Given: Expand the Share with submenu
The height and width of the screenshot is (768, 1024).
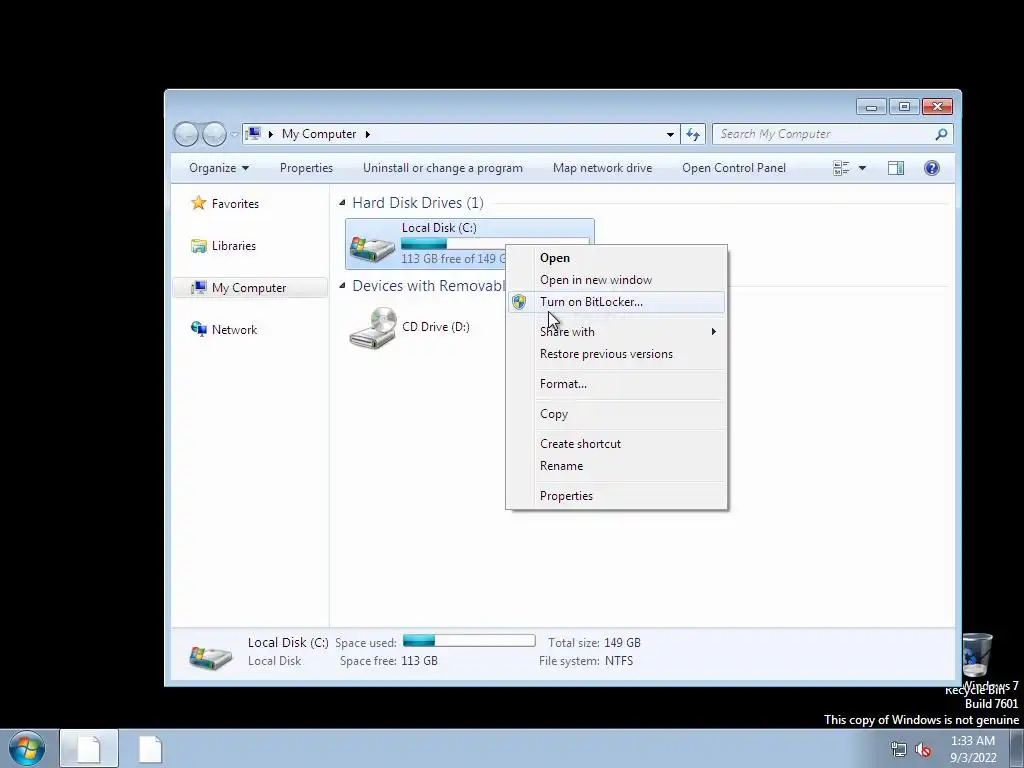Looking at the screenshot, I should pos(616,332).
